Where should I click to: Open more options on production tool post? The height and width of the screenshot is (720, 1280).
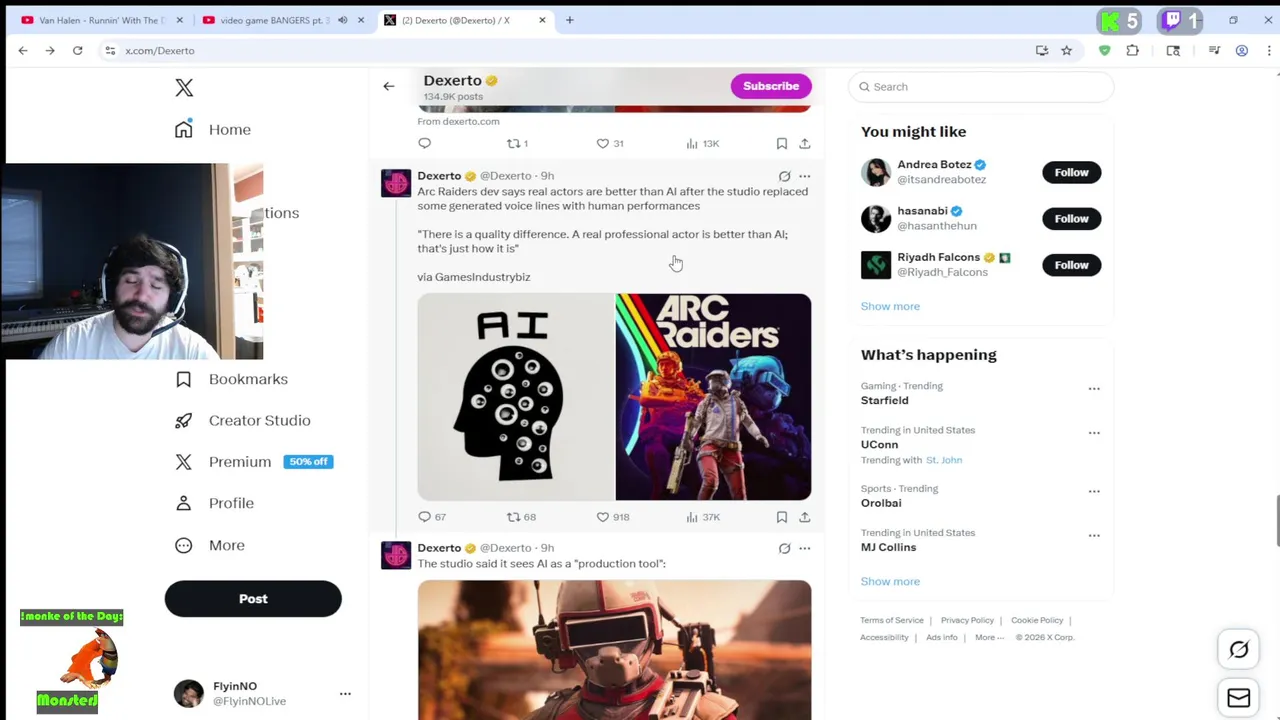805,548
